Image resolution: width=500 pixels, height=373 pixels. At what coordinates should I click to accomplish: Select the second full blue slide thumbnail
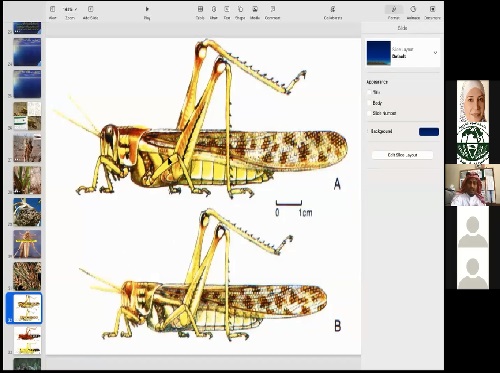[27, 84]
